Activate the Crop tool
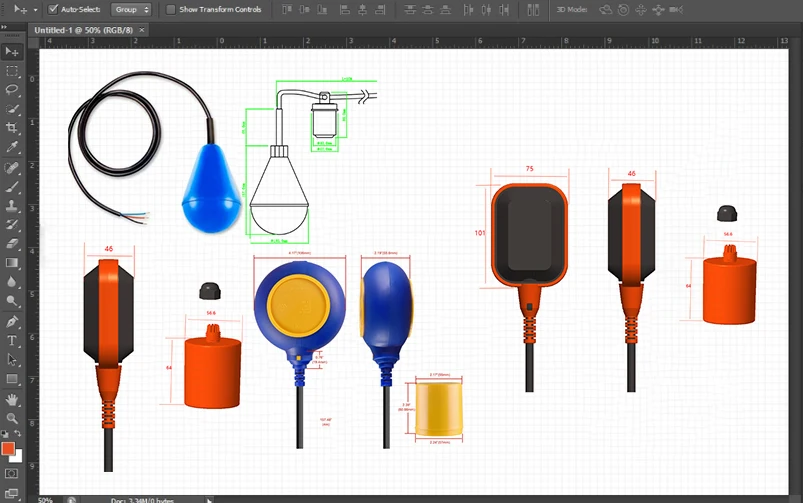803x503 pixels. tap(11, 128)
